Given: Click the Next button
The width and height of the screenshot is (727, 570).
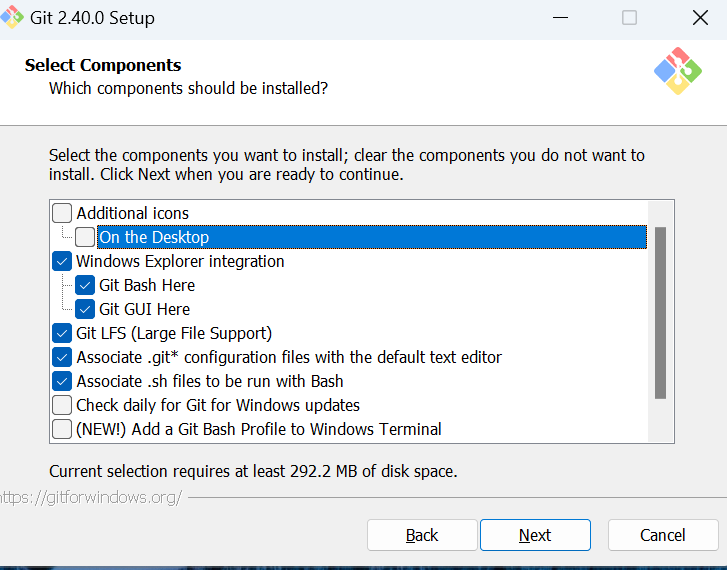Looking at the screenshot, I should click(535, 535).
